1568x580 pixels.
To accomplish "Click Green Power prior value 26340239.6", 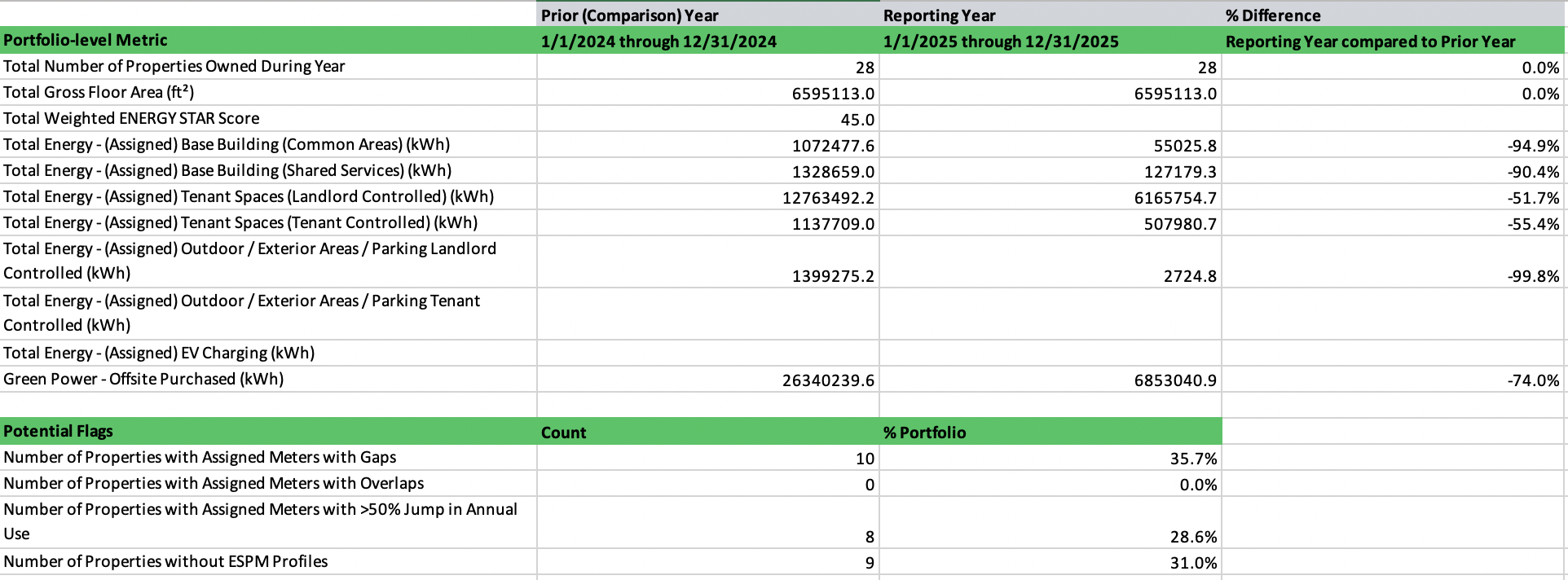I will [708, 380].
